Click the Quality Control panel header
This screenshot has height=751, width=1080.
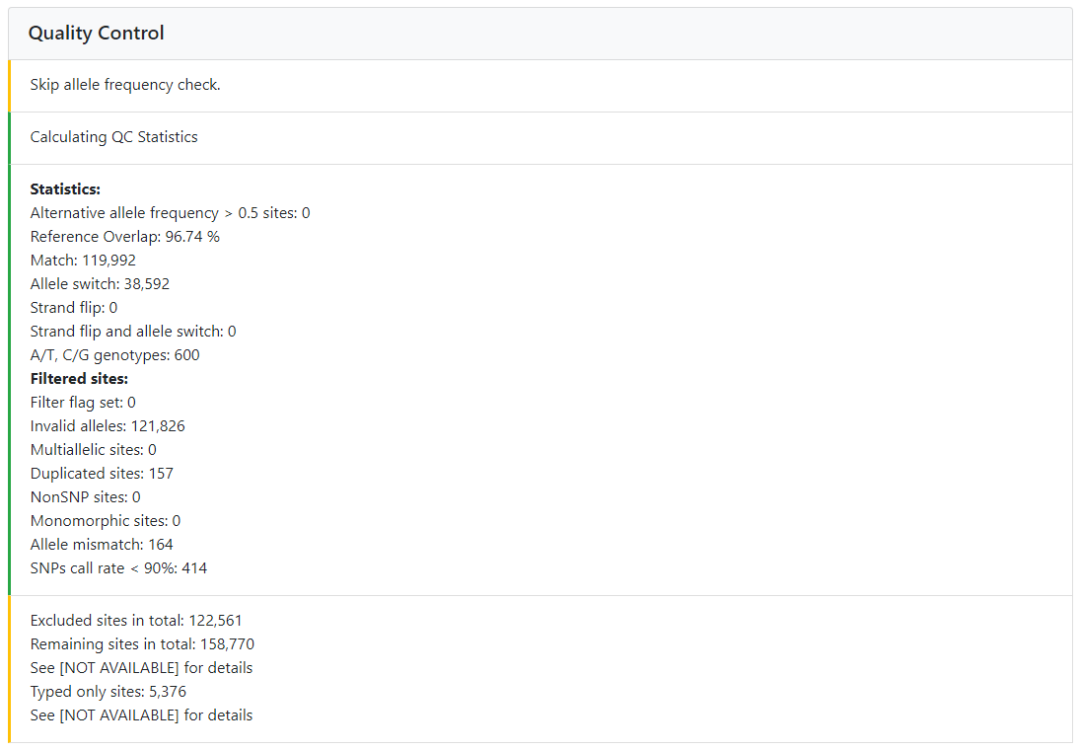[x=96, y=33]
